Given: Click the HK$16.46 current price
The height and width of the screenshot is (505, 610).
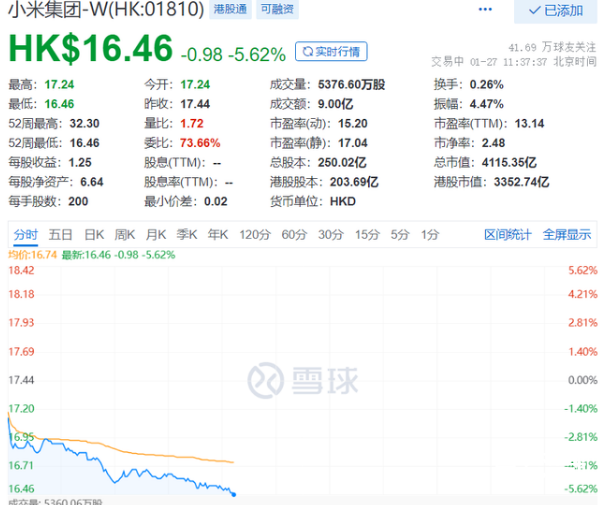Looking at the screenshot, I should [90, 49].
